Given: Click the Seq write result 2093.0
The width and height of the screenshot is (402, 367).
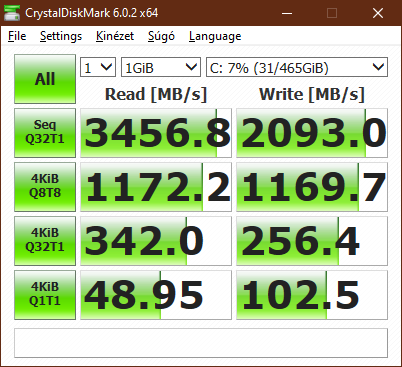Looking at the screenshot, I should [312, 133].
